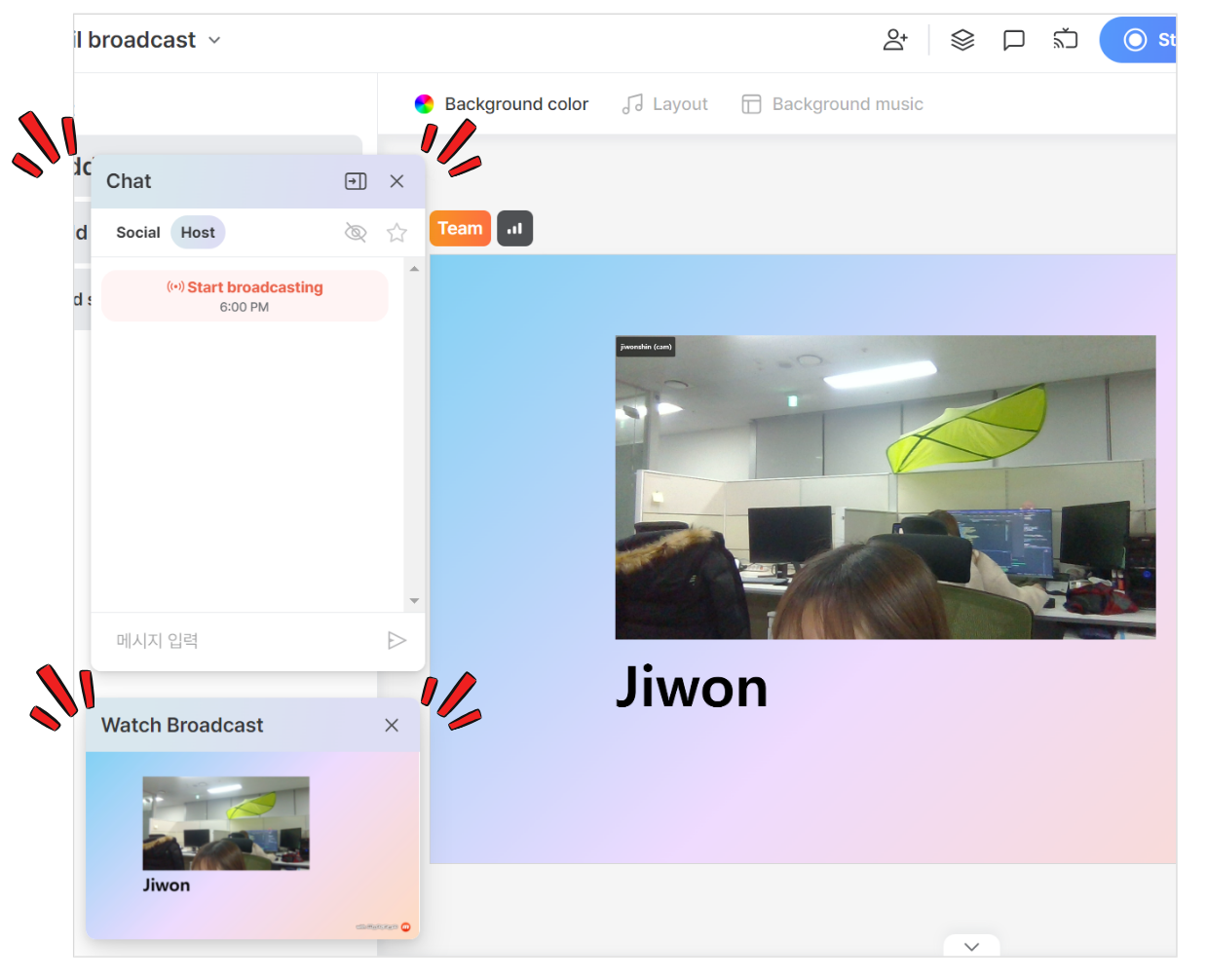Toggle hidden messages with the eye icon
This screenshot has height=980, width=1207.
click(x=356, y=232)
